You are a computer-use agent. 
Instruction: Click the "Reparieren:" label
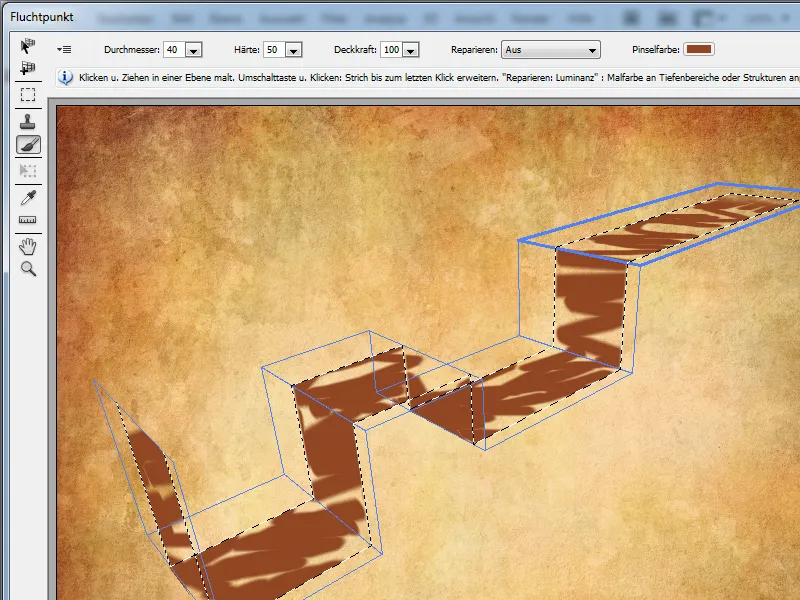coord(474,49)
